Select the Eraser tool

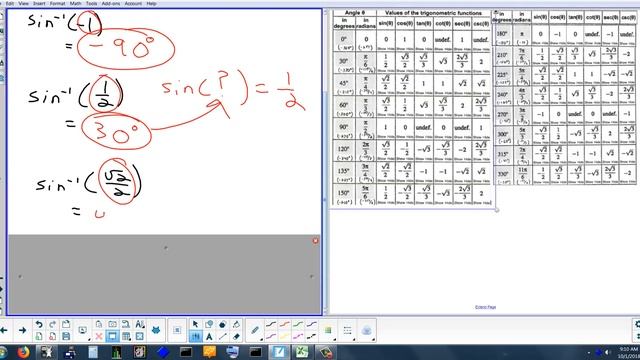coord(236,336)
